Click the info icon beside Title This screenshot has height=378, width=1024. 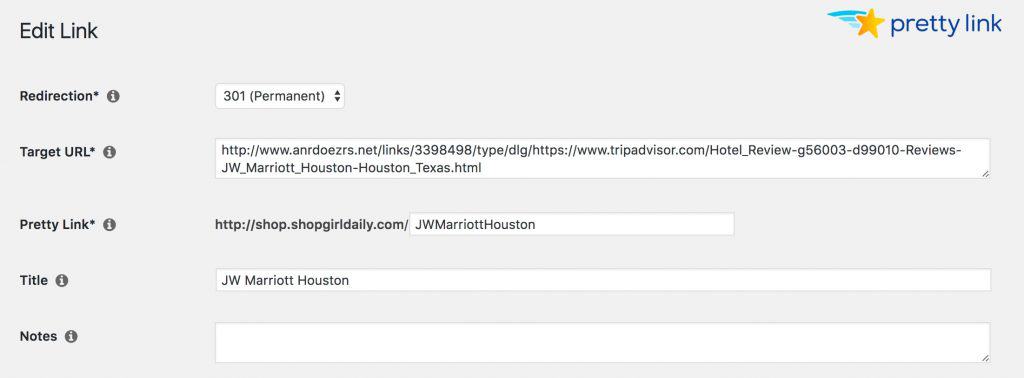[62, 281]
